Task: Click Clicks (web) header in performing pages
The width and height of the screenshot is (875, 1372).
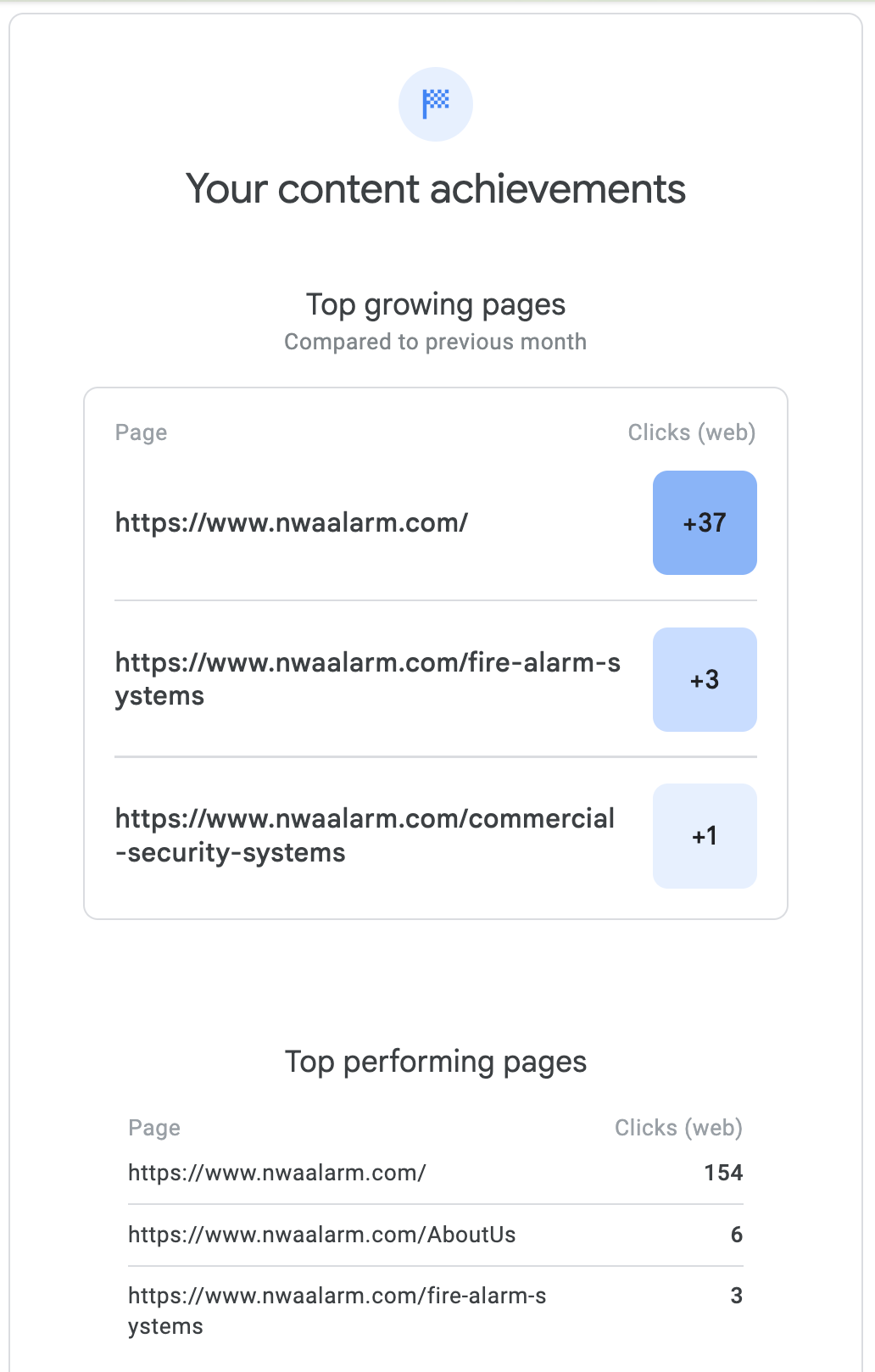Action: 678,1128
